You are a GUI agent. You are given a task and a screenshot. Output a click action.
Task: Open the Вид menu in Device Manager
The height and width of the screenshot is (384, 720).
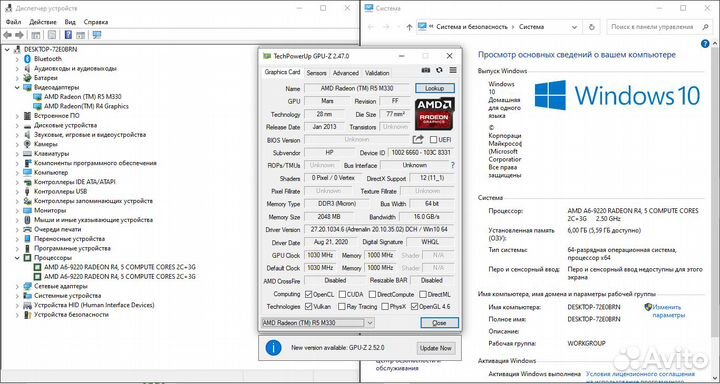tap(70, 22)
